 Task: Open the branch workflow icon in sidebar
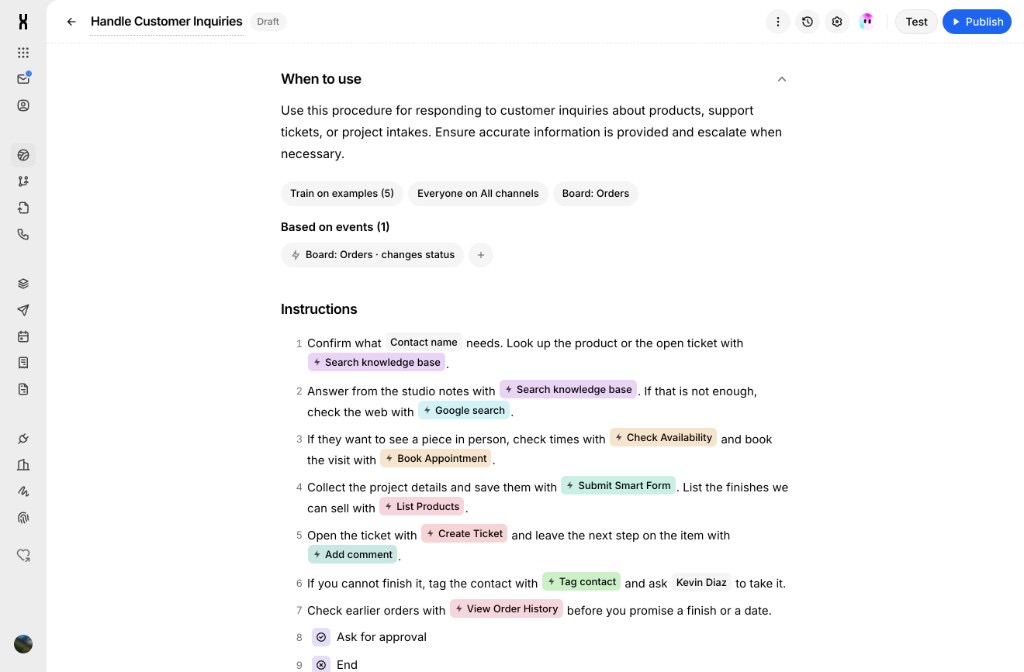click(23, 181)
